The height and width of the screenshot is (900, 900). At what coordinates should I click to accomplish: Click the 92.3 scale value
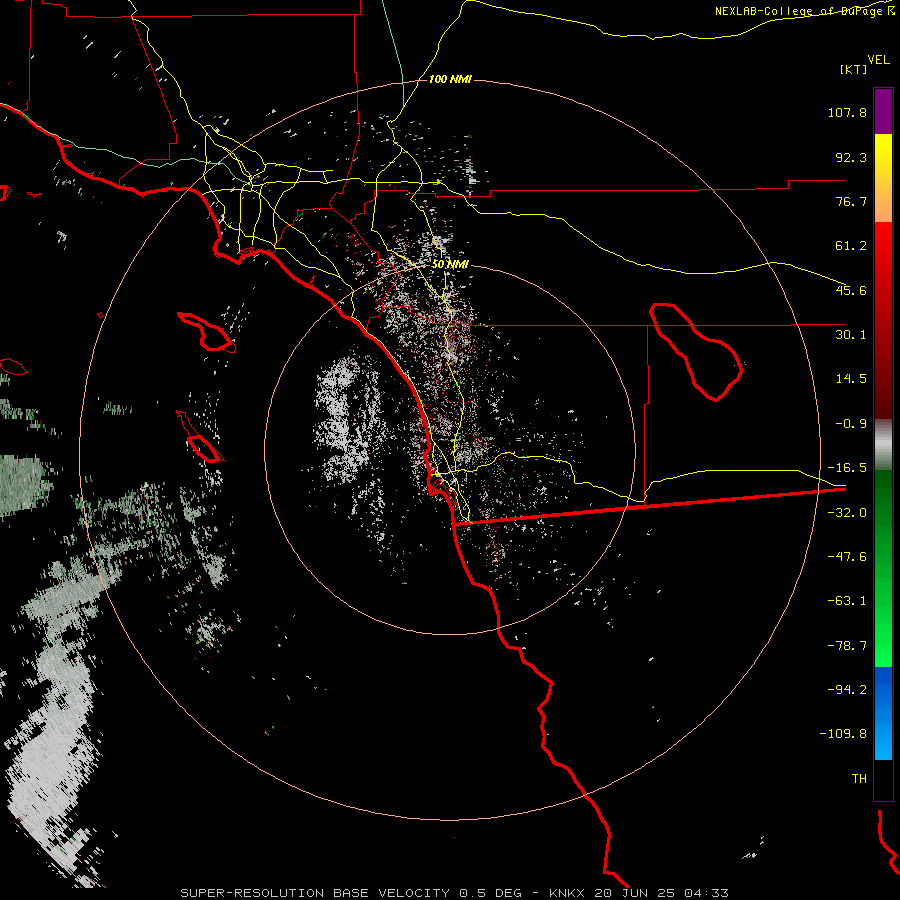tap(851, 157)
